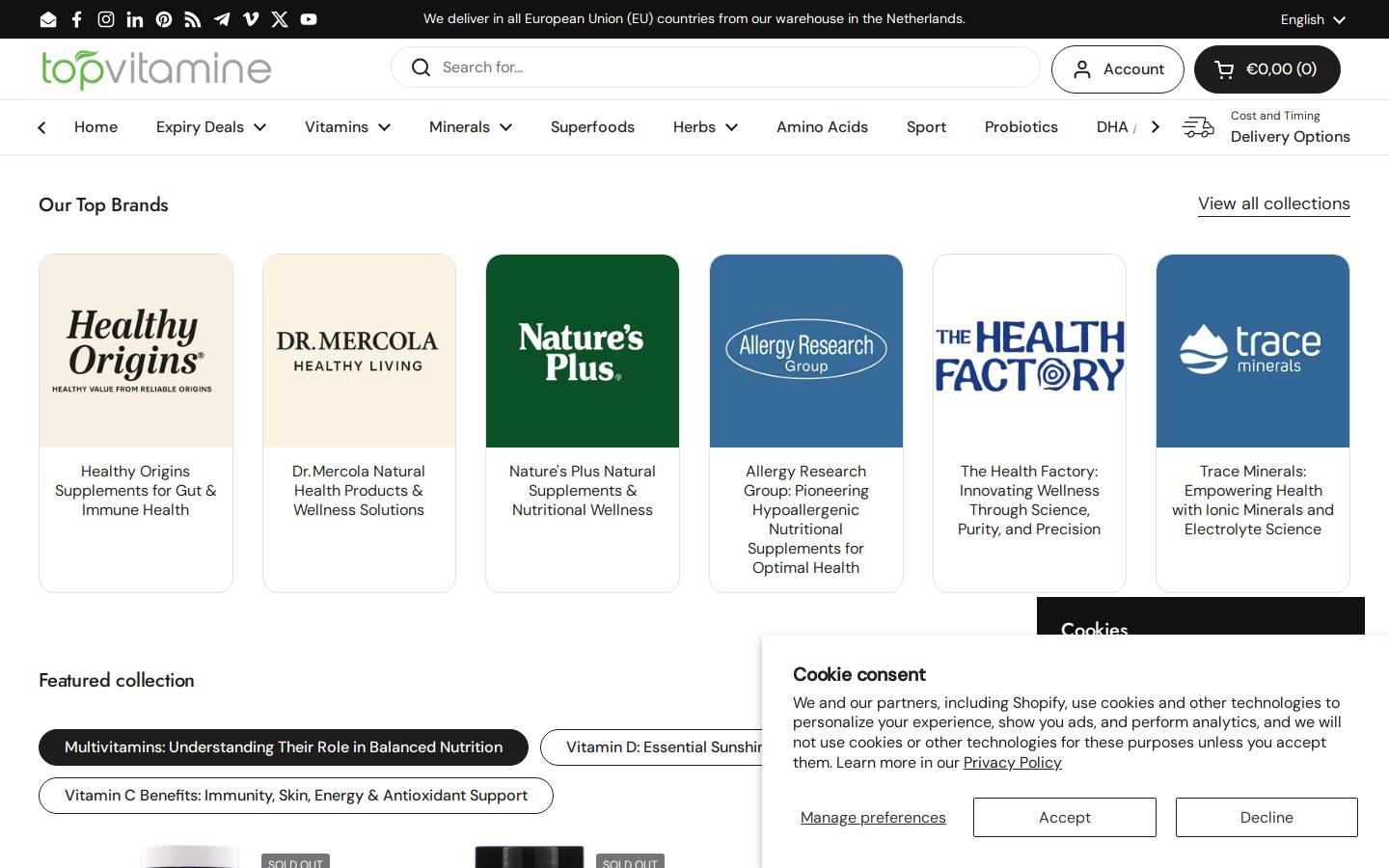Decline cookies in consent dialog
Viewport: 1389px width, 868px height.
pos(1266,818)
